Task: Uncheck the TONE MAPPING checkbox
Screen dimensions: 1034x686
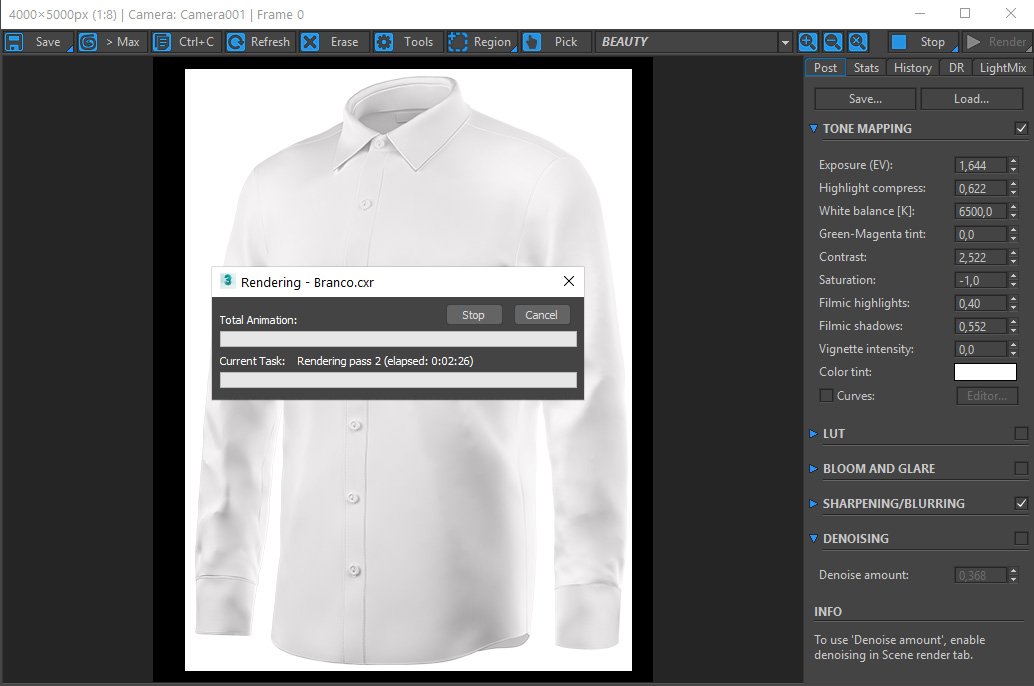Action: (x=1021, y=128)
